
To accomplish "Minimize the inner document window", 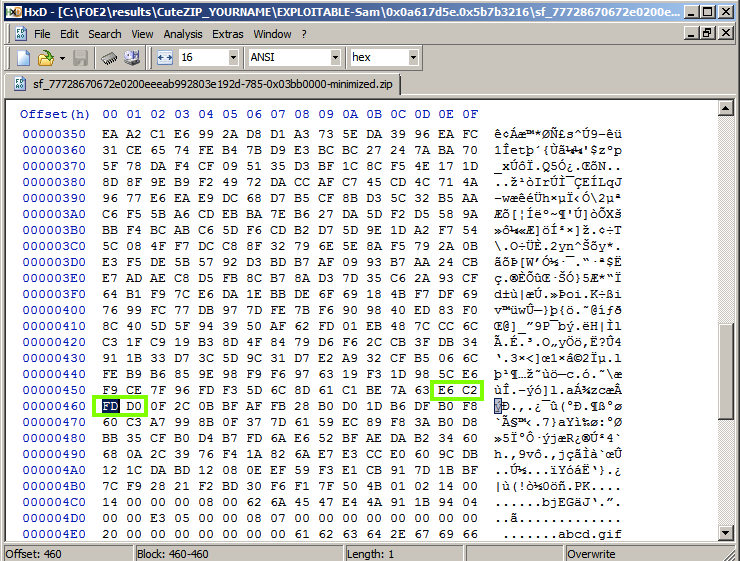I will coord(691,33).
